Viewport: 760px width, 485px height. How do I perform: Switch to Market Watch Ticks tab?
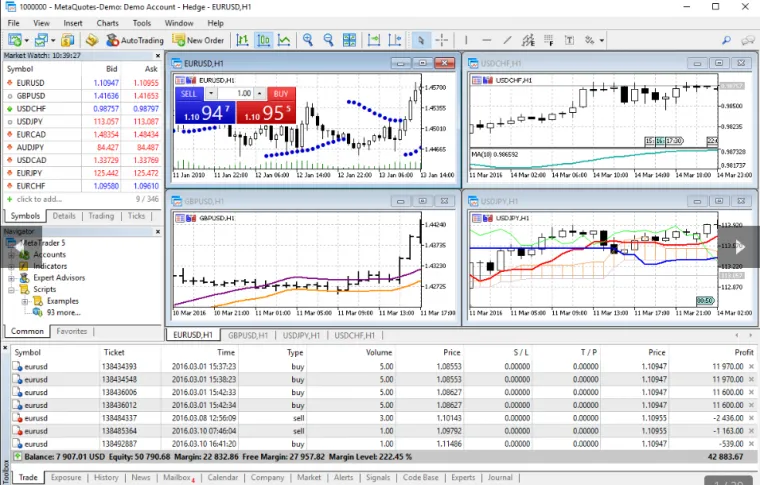pos(136,216)
